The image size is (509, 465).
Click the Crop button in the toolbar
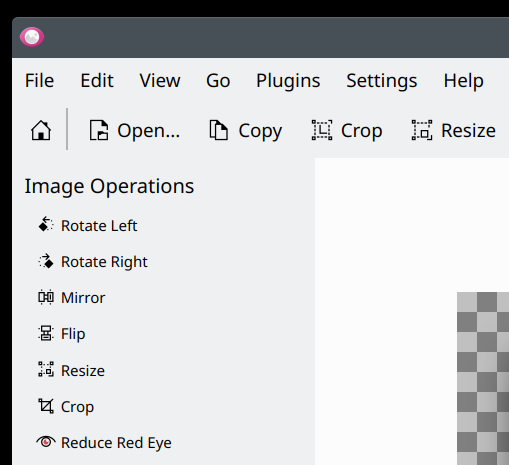347,130
